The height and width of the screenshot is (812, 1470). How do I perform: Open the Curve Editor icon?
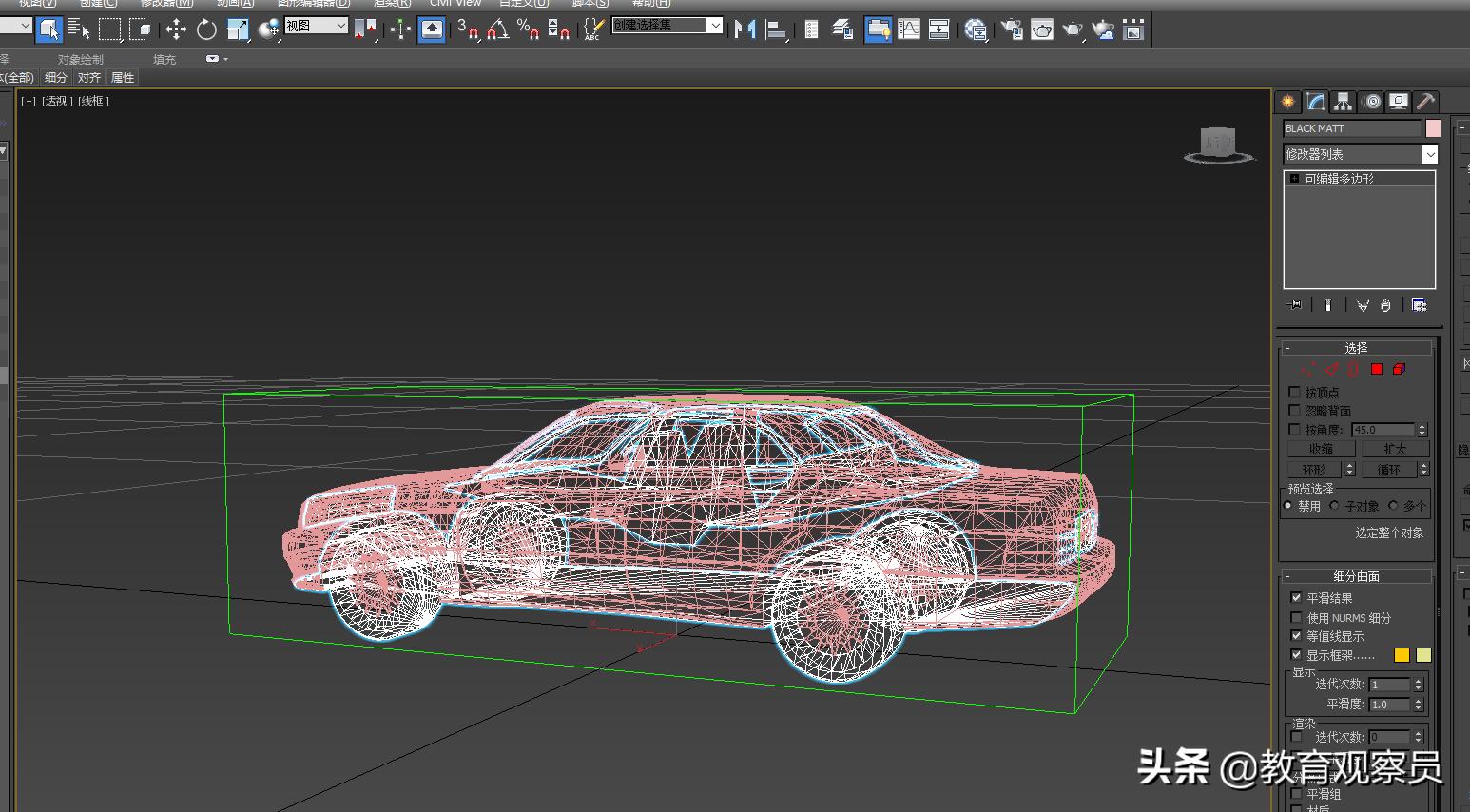coord(909,29)
